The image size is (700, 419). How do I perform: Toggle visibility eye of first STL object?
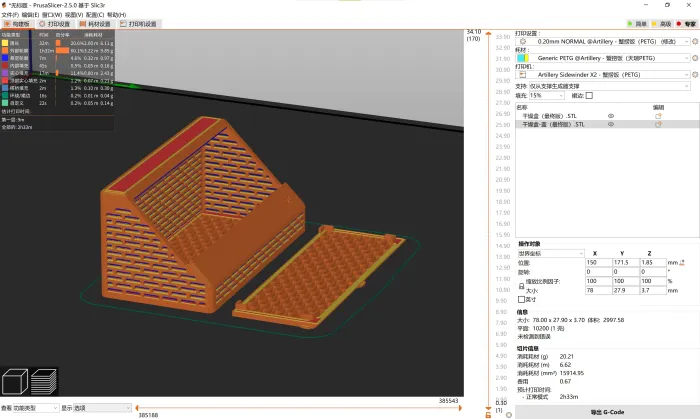611,116
